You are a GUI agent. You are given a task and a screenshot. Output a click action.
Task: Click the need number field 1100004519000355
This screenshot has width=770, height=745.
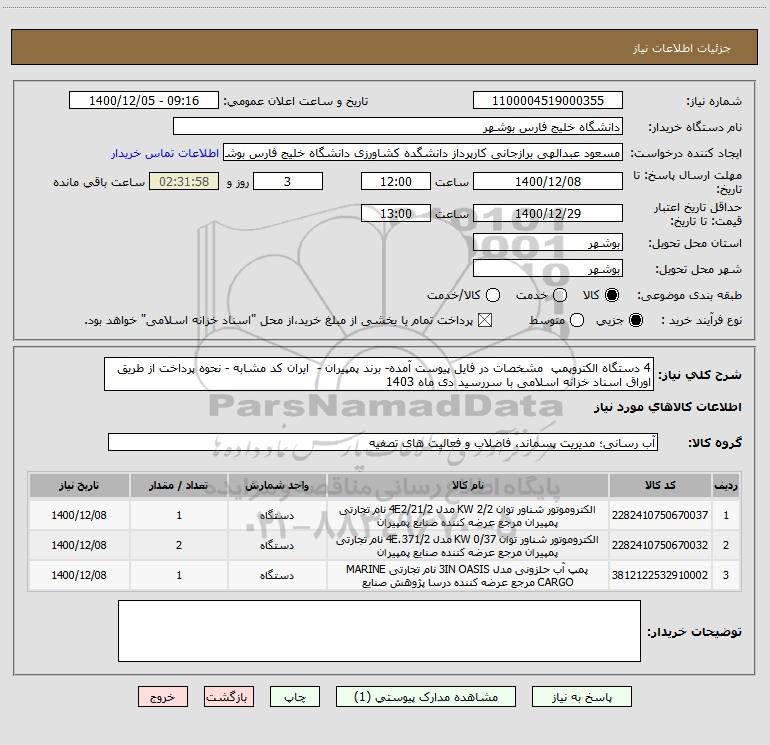click(x=548, y=100)
